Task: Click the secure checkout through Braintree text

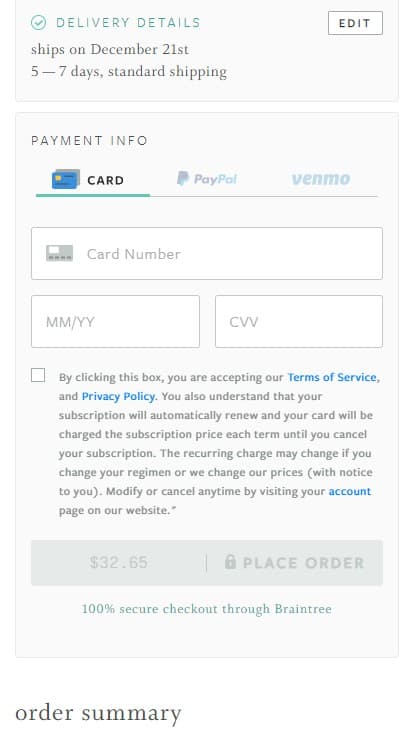Action: 207,609
